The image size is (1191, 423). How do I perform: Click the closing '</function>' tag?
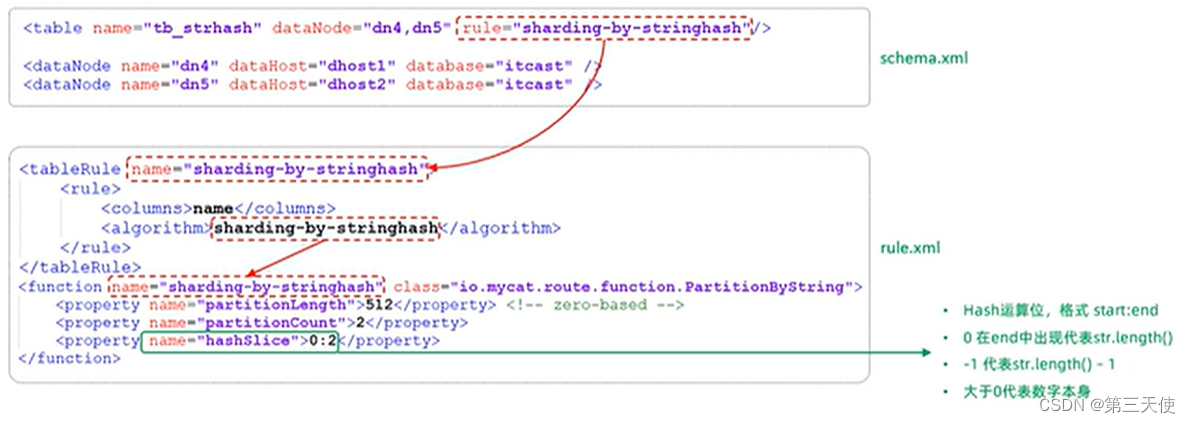coord(70,358)
